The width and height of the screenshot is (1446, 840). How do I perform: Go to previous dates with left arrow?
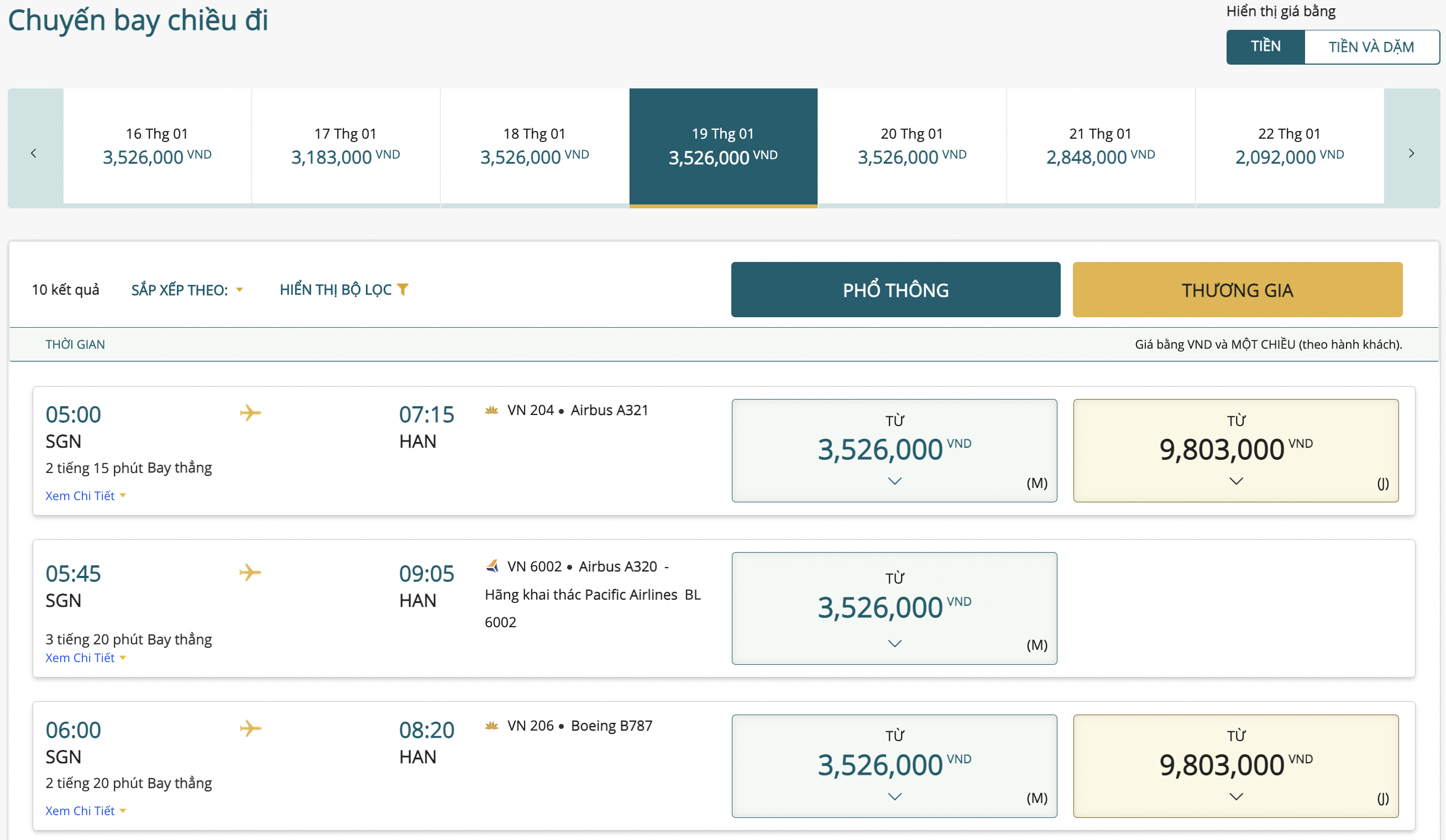(34, 153)
